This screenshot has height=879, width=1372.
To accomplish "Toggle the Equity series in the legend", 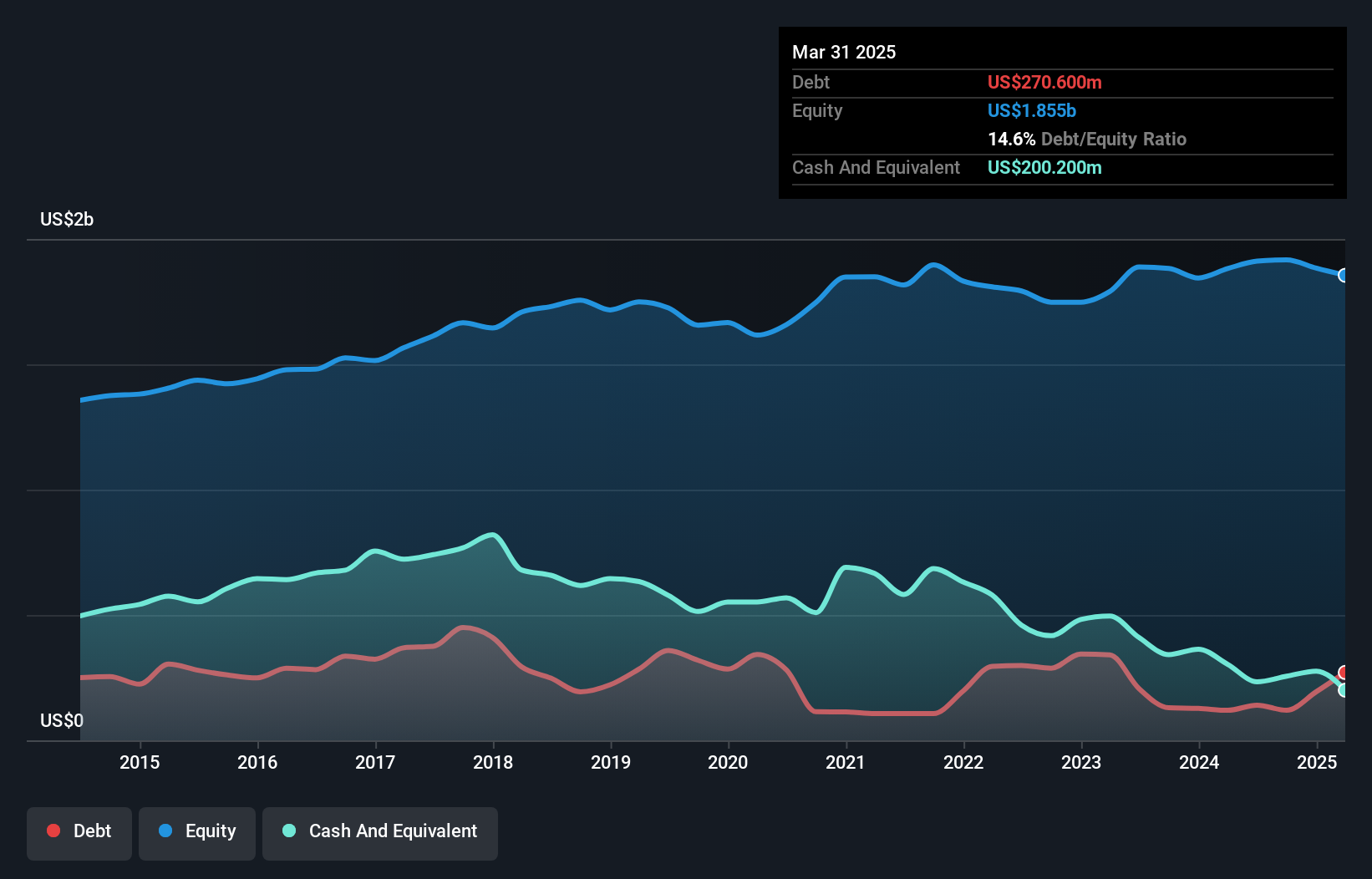I will point(197,833).
